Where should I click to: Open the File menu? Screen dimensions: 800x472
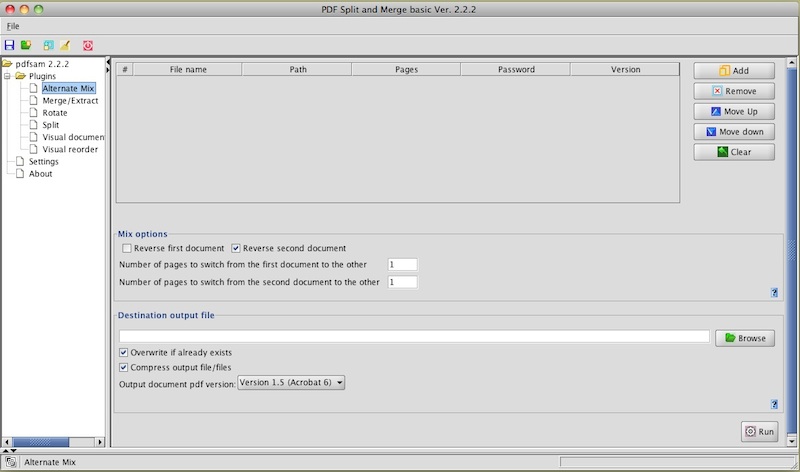(x=13, y=25)
